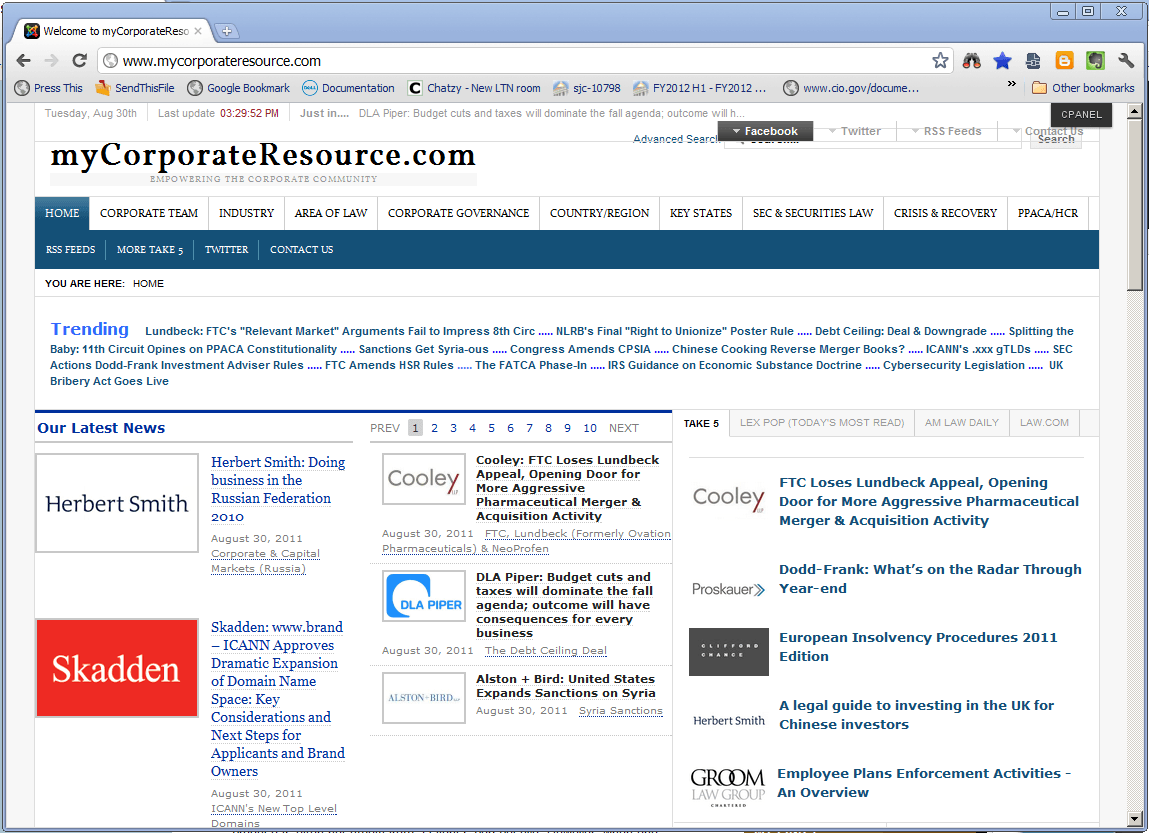The width and height of the screenshot is (1149, 833).
Task: Open CORPORATE GOVERNANCE menu
Action: click(458, 213)
